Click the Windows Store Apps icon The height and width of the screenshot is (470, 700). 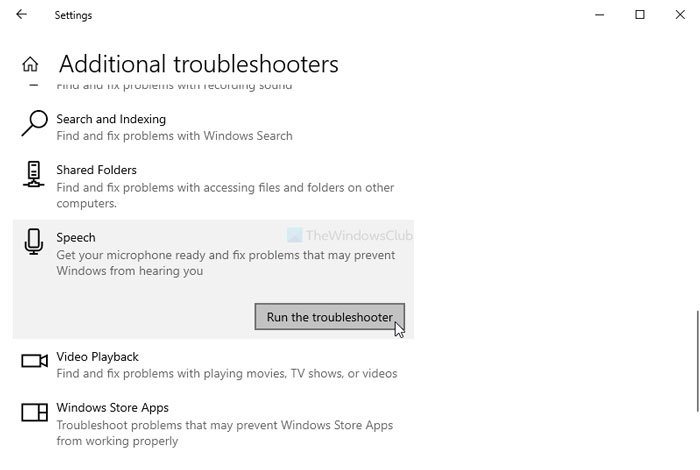tap(34, 412)
